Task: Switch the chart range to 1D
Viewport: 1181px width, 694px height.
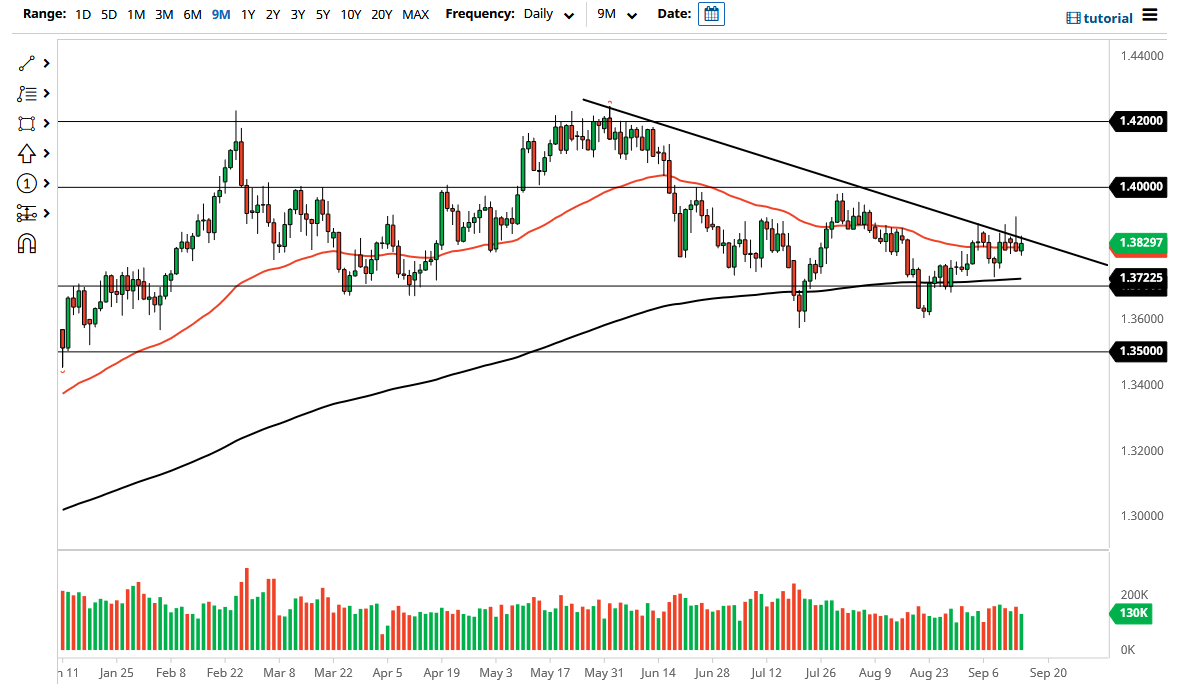Action: [x=83, y=15]
